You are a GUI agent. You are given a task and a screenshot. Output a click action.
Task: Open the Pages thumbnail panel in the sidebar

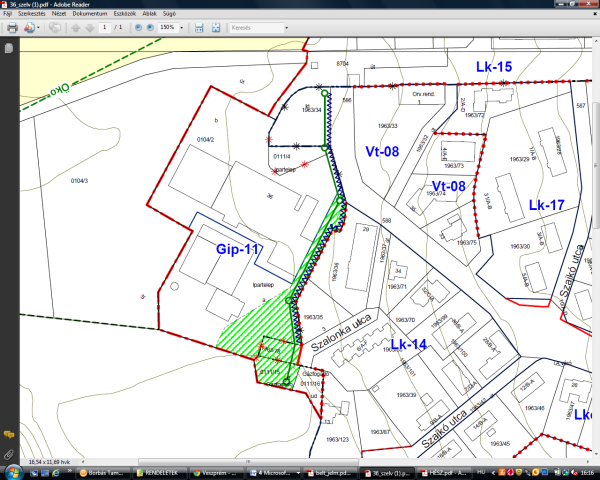click(x=8, y=48)
